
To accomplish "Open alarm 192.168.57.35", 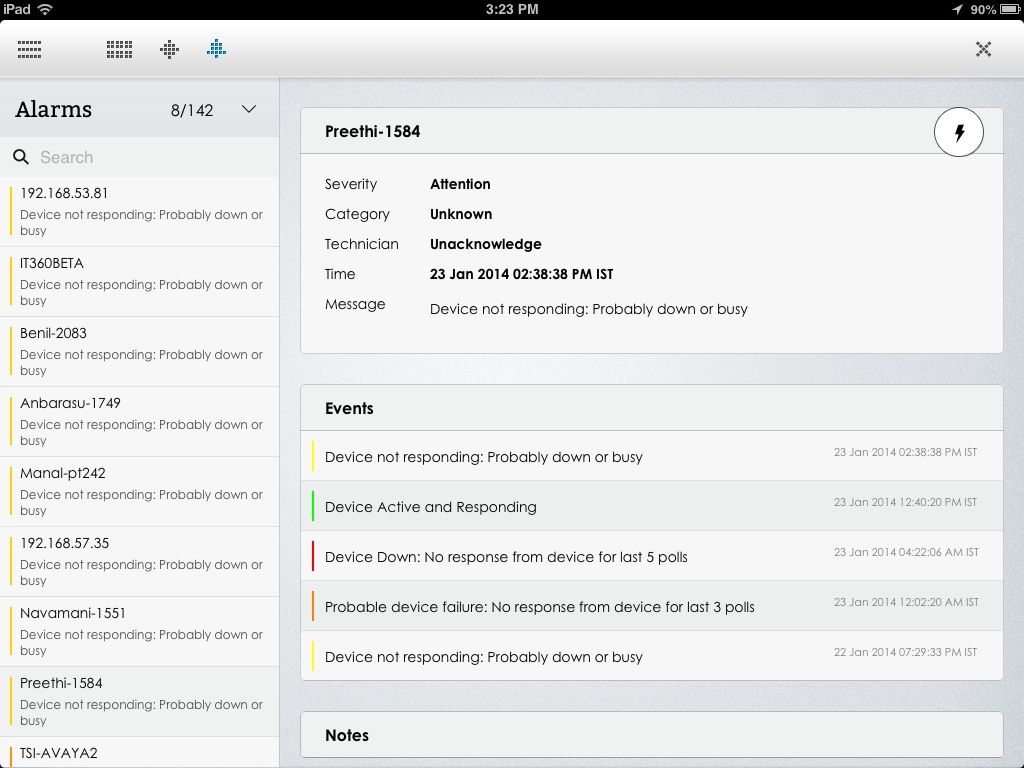I will coord(140,561).
